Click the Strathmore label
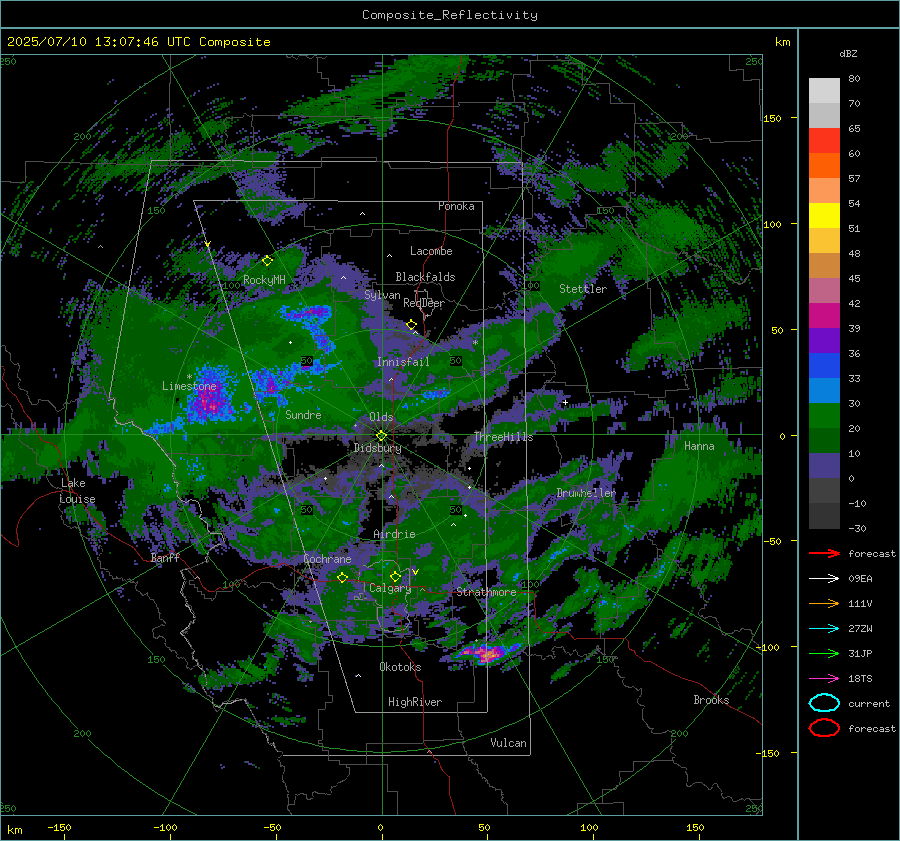Screen dimensions: 900x841 (x=486, y=592)
